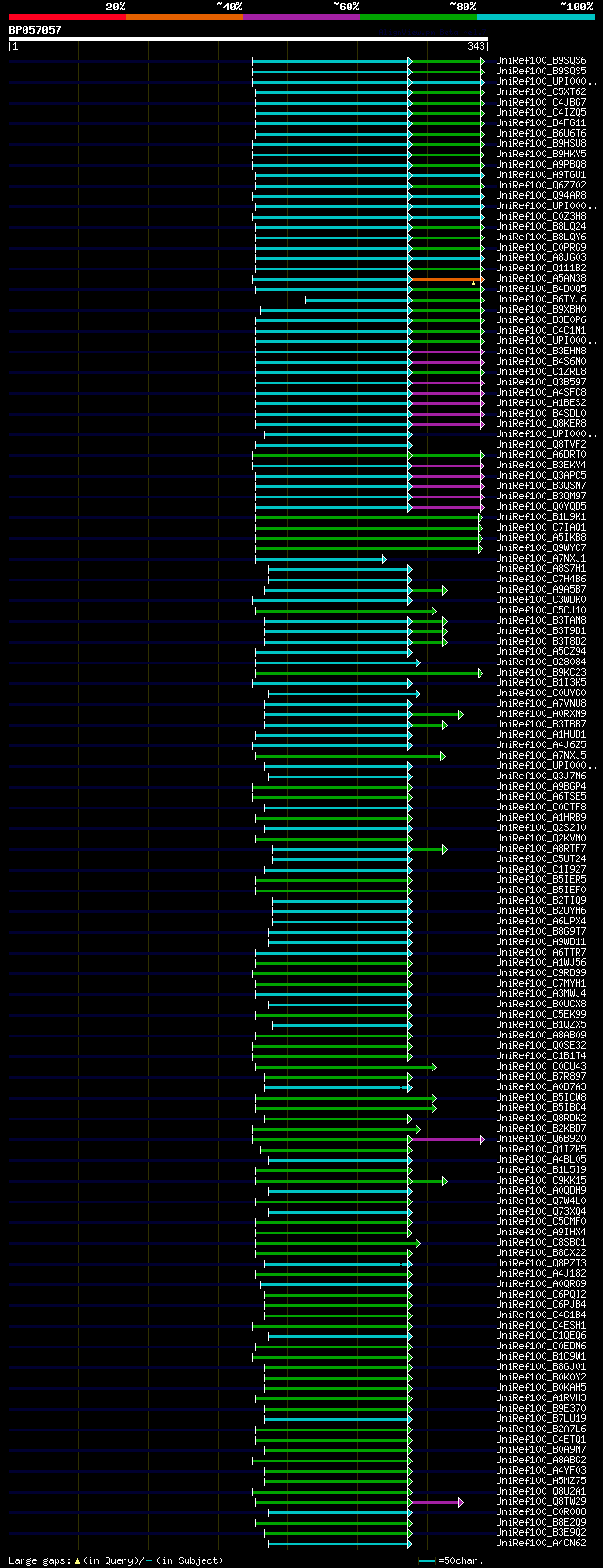Select hit label UniRef100_C4IZQ5

click(x=541, y=112)
